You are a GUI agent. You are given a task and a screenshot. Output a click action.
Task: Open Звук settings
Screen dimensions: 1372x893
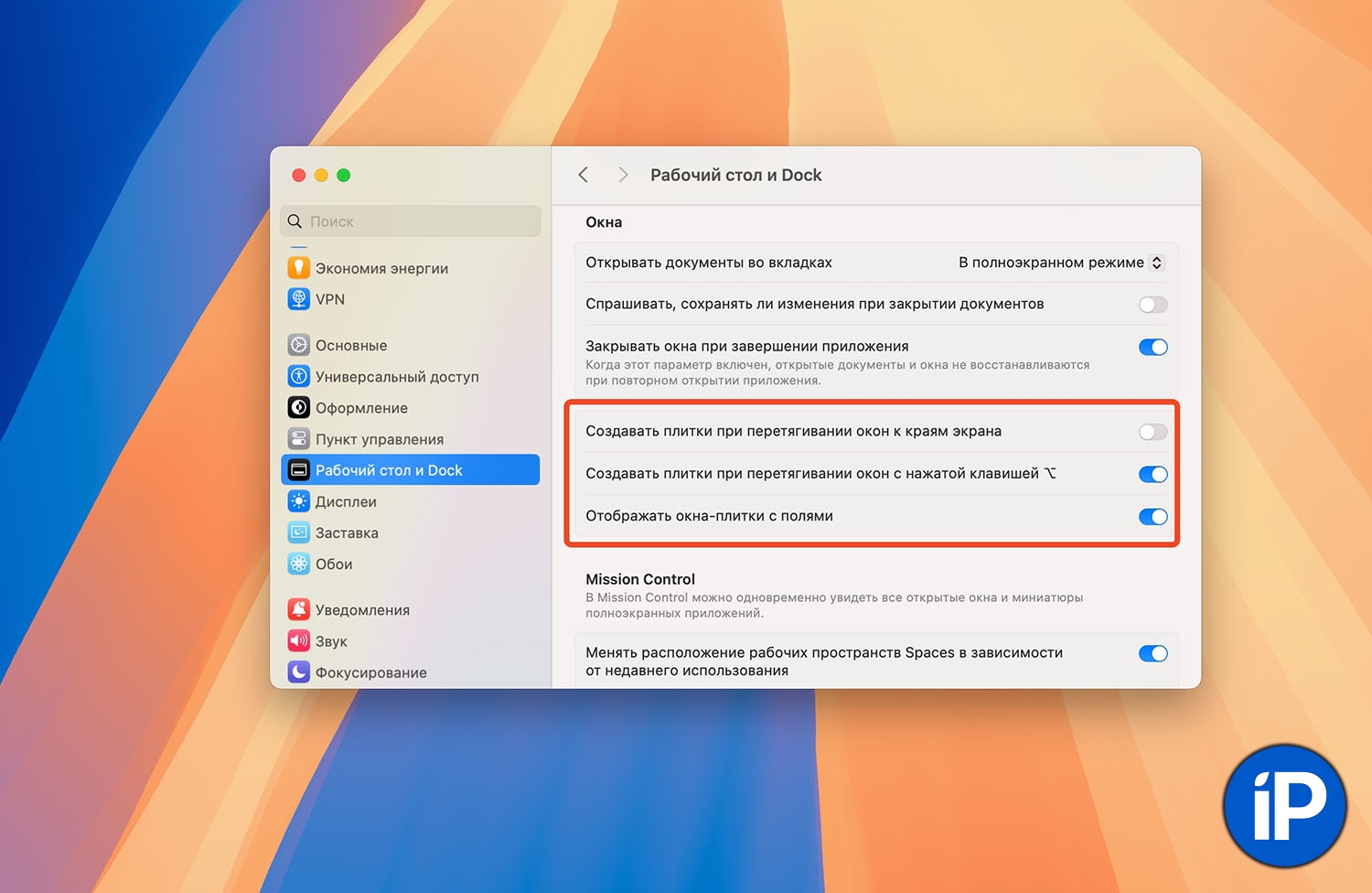click(x=410, y=640)
